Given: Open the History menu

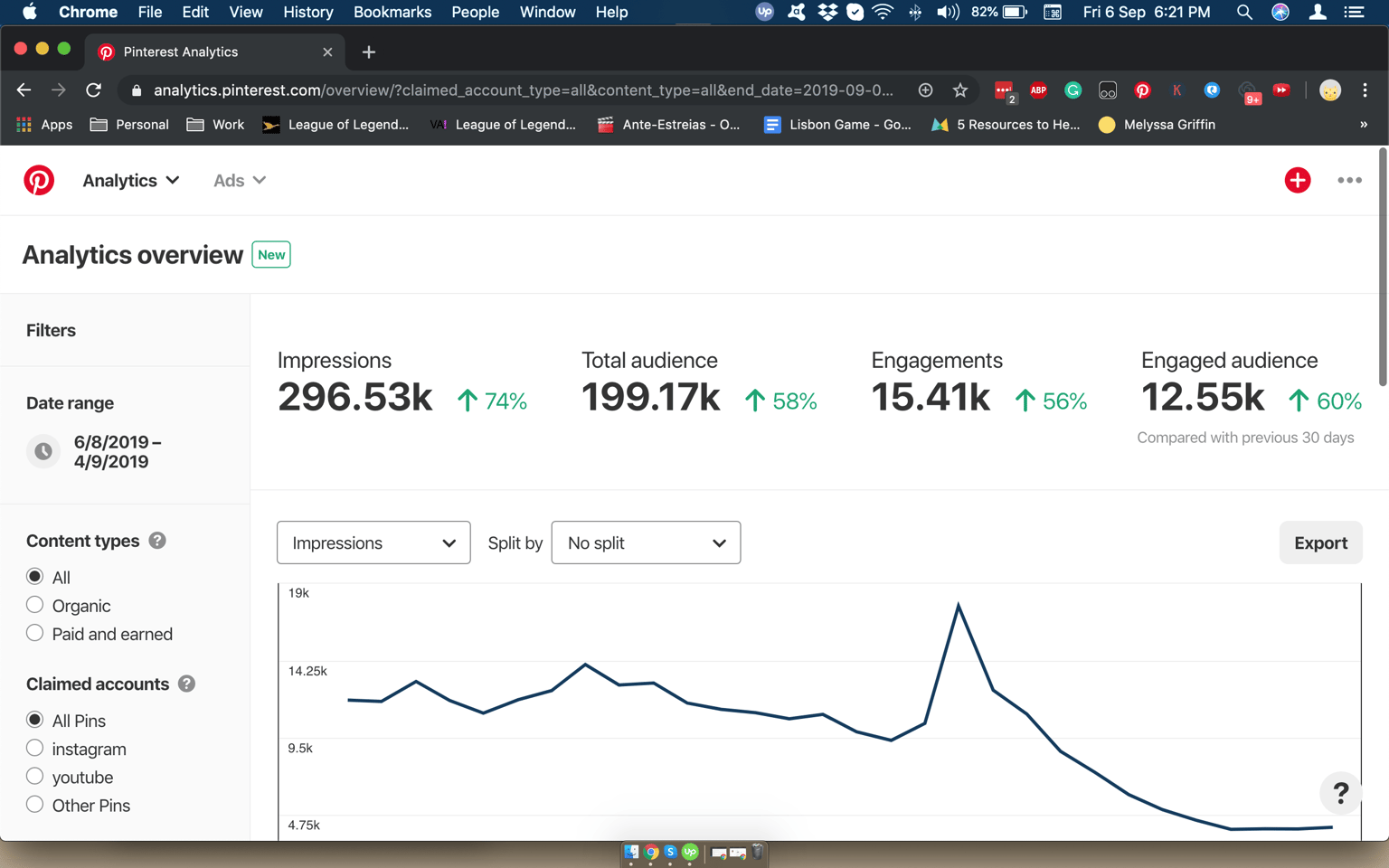Looking at the screenshot, I should pos(308,12).
